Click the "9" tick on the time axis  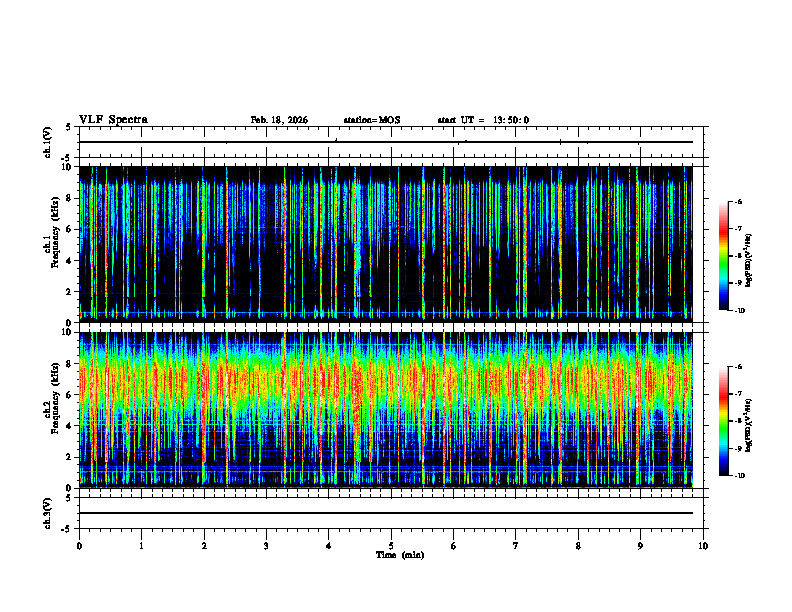[x=640, y=546]
